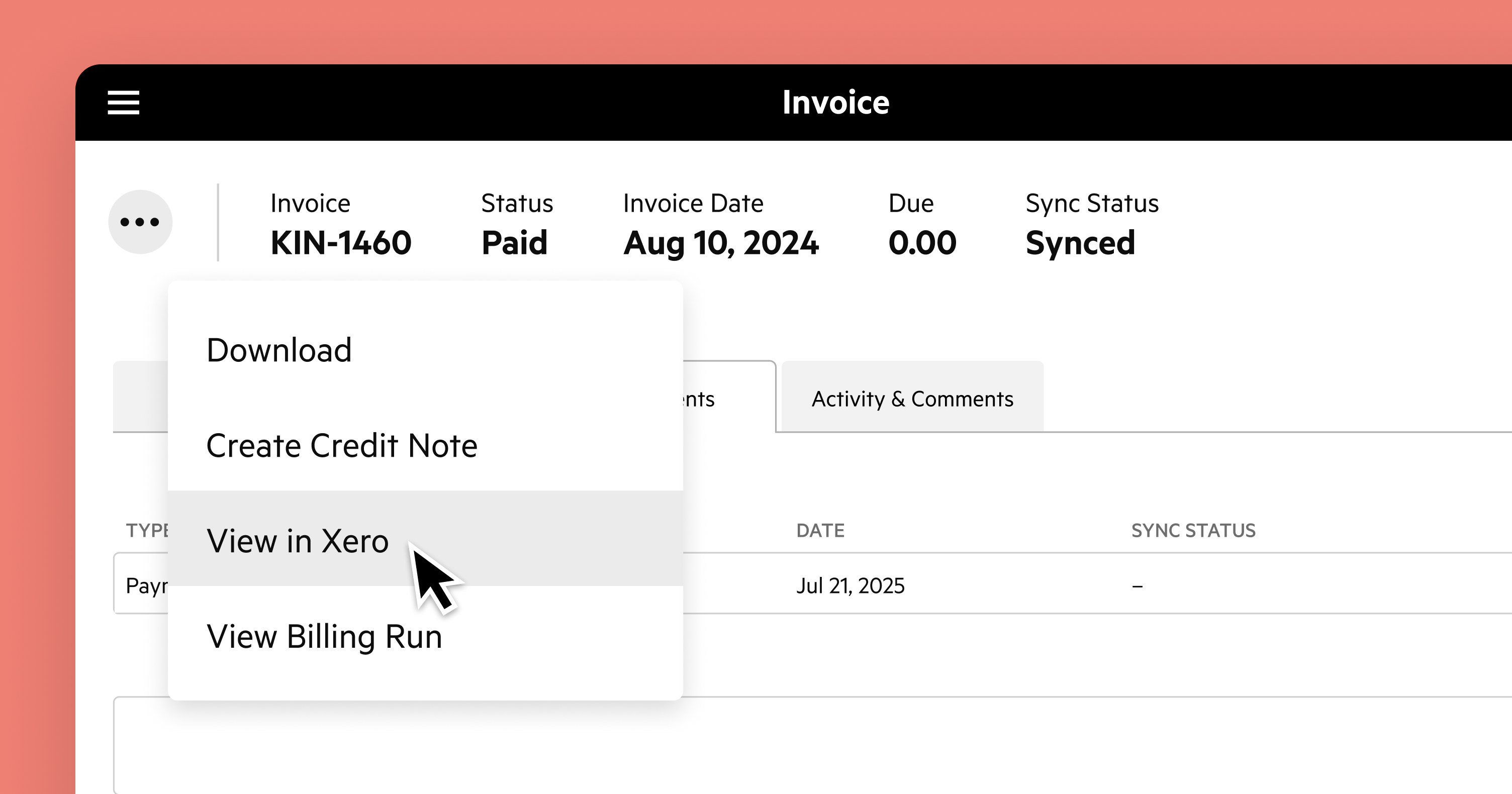The height and width of the screenshot is (794, 1512).
Task: Select the Jul 21, 2025 payment row
Action: click(x=850, y=585)
